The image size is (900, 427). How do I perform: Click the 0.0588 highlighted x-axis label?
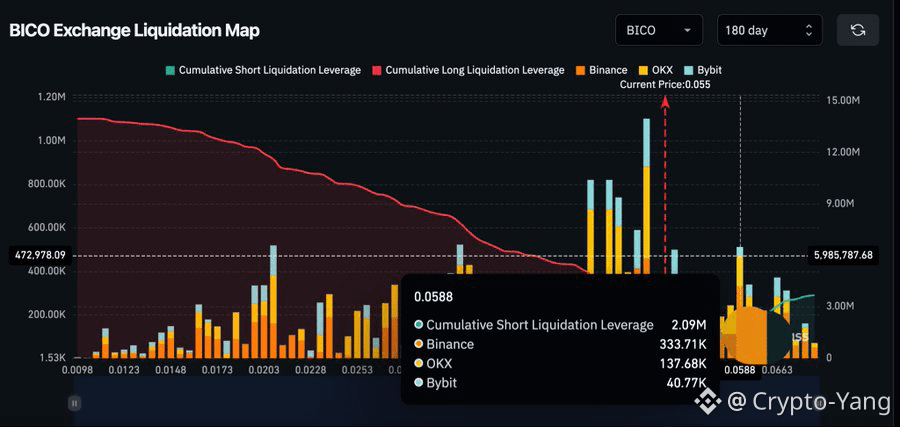pos(739,370)
